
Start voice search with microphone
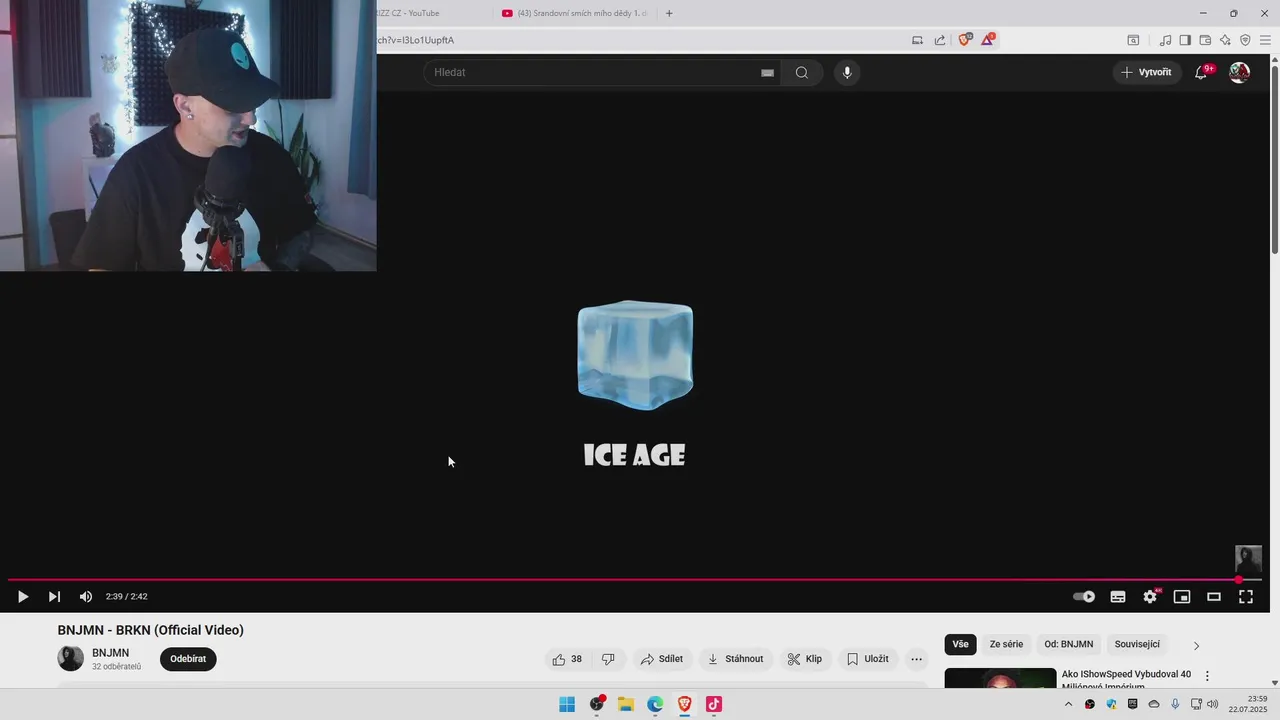[847, 72]
